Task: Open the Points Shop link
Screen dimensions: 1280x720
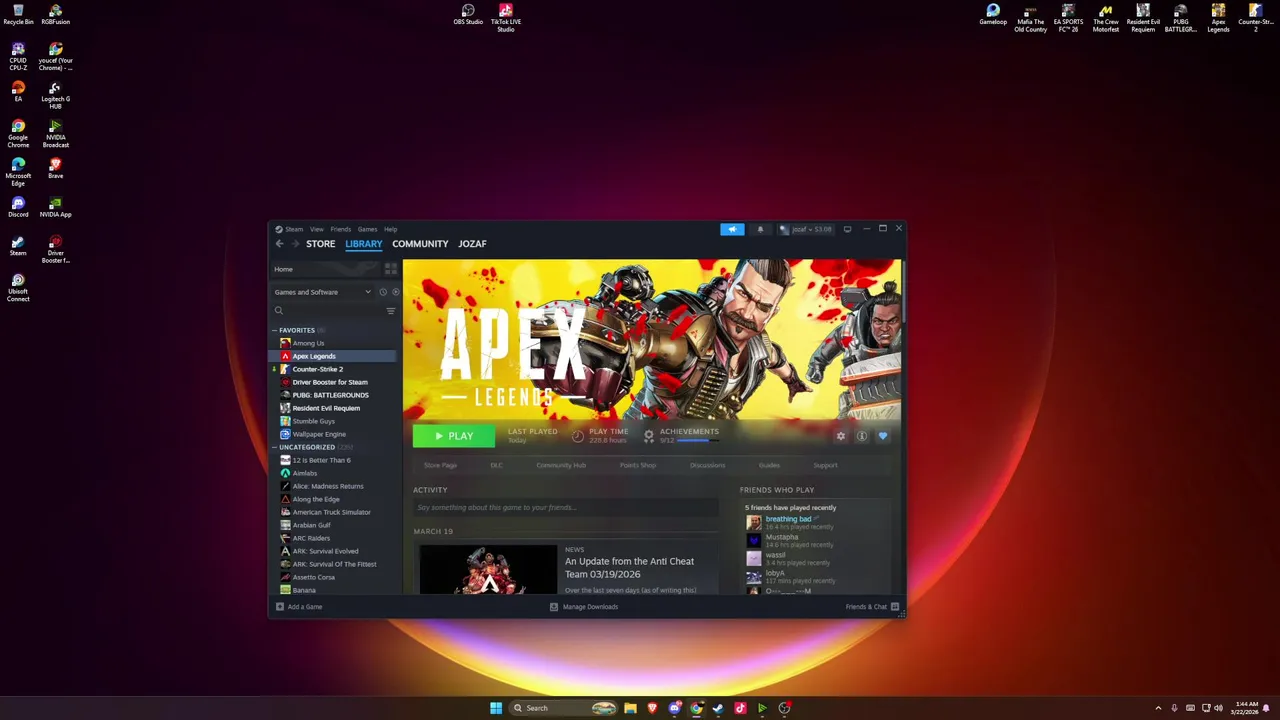Action: (638, 465)
